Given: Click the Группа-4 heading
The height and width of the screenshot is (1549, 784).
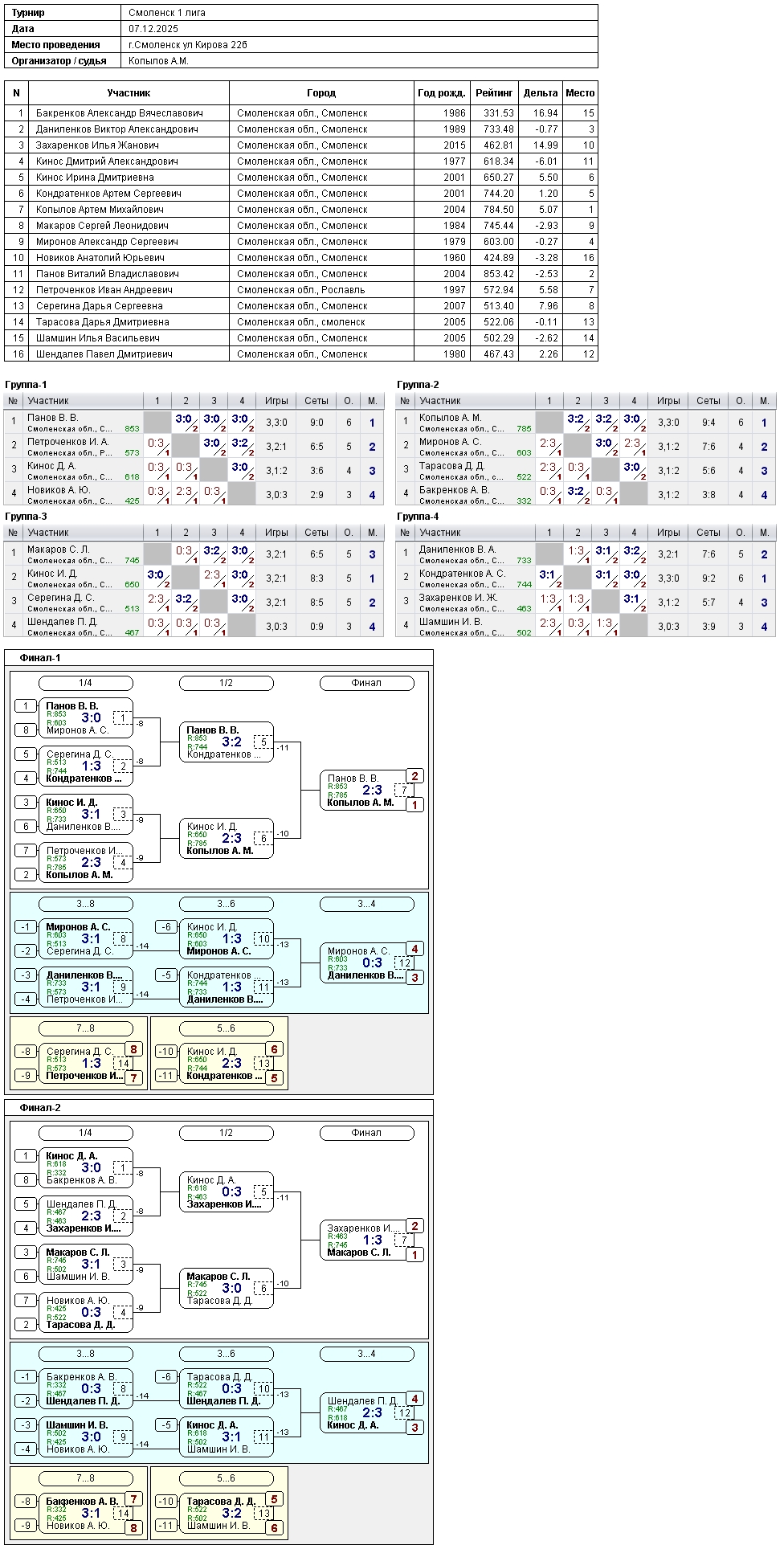Looking at the screenshot, I should [x=418, y=517].
